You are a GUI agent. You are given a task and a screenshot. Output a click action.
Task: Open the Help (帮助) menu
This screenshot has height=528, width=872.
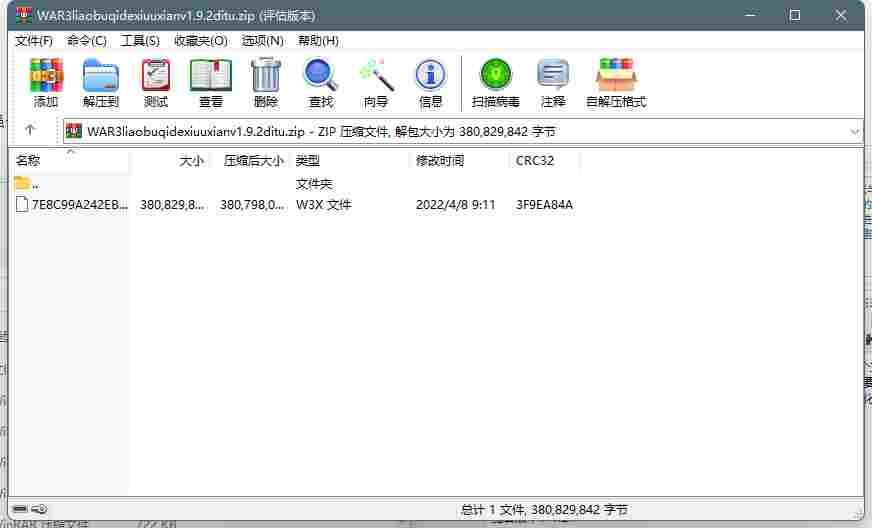pos(319,41)
